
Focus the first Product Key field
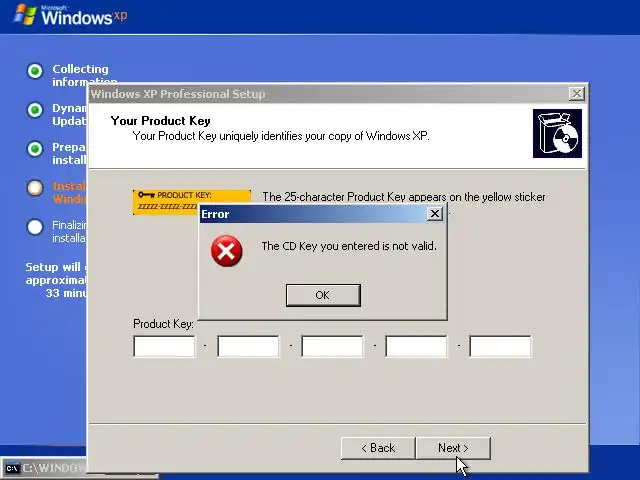pos(164,346)
